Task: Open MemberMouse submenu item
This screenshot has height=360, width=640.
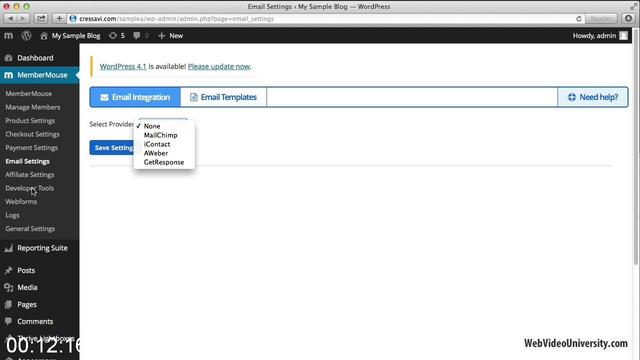Action: click(29, 93)
